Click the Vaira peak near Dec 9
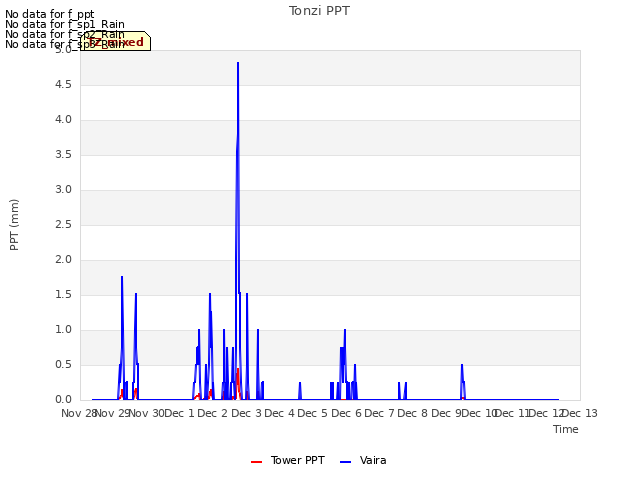This screenshot has height=480, width=640. (x=462, y=365)
